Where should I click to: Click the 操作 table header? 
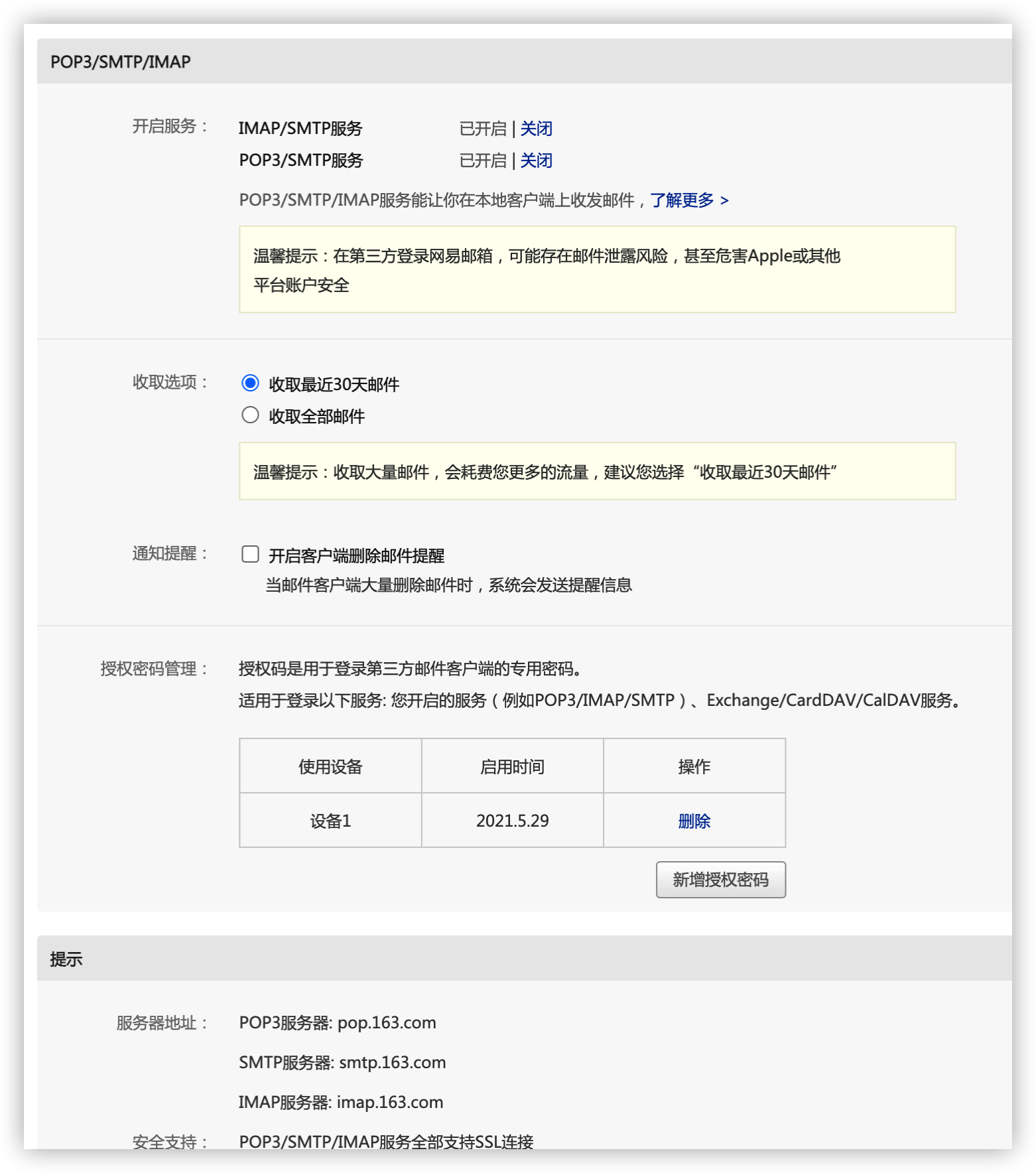(694, 766)
